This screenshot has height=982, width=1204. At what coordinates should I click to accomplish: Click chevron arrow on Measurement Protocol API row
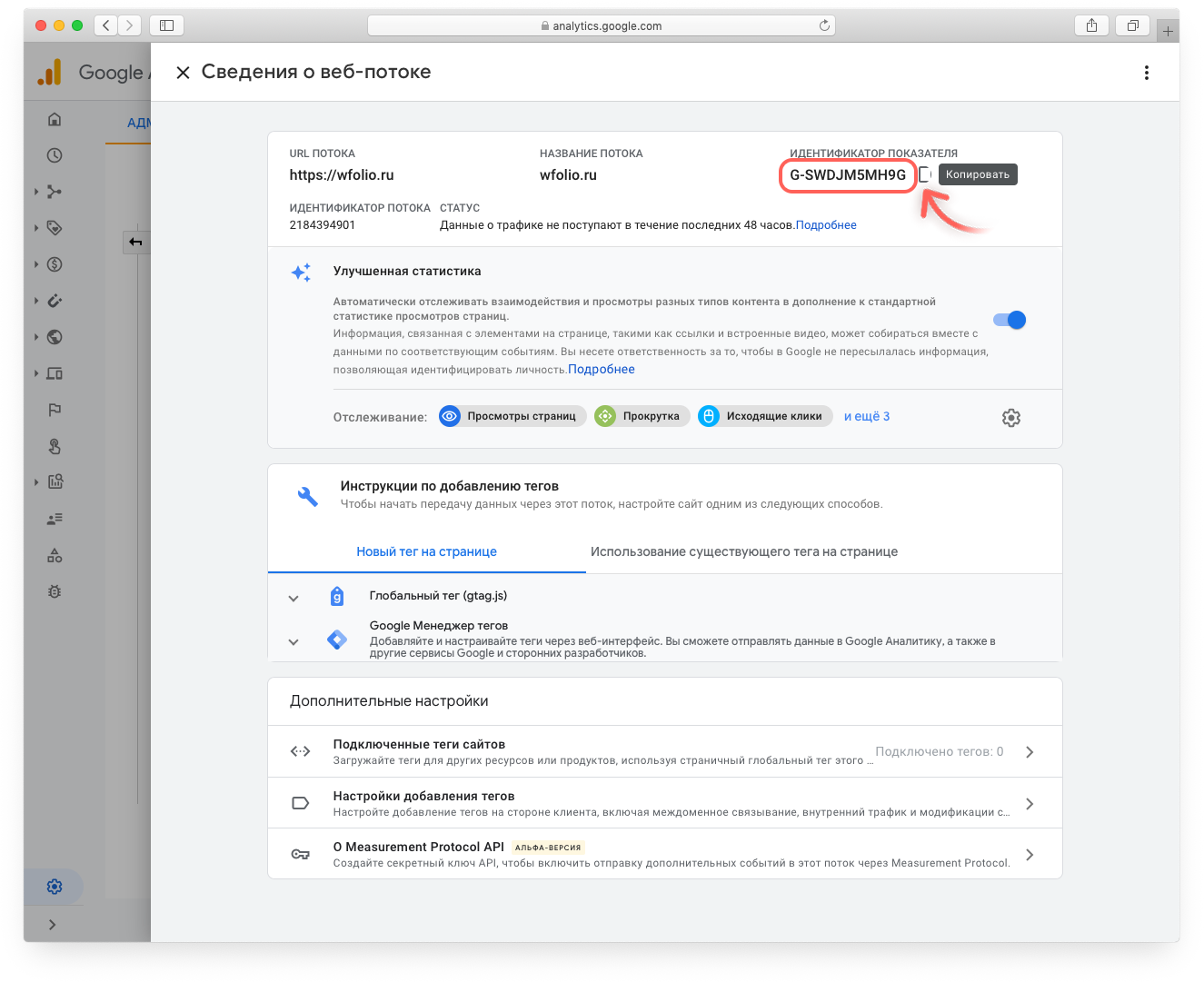pyautogui.click(x=1030, y=855)
